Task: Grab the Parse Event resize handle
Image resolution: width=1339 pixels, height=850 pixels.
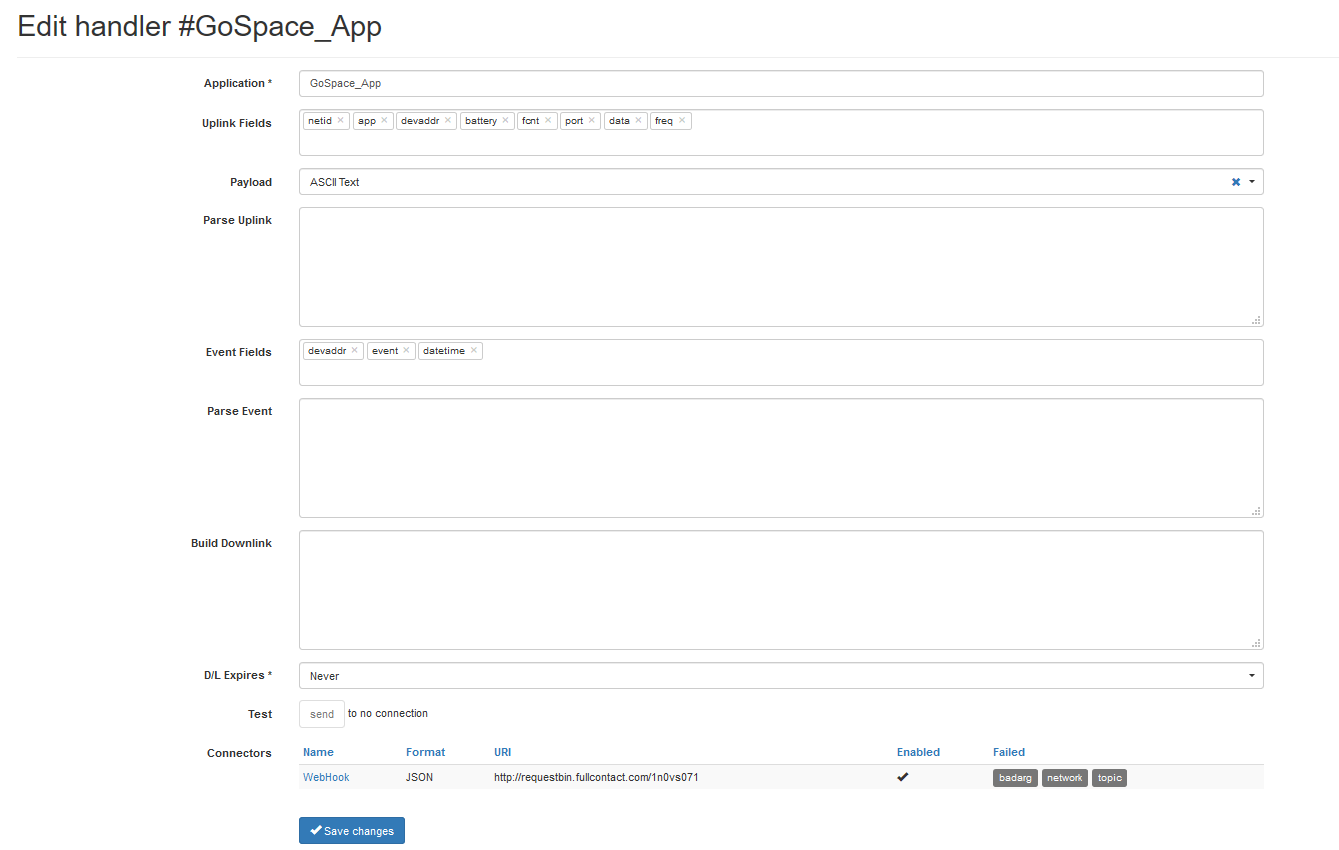Action: tap(1256, 511)
